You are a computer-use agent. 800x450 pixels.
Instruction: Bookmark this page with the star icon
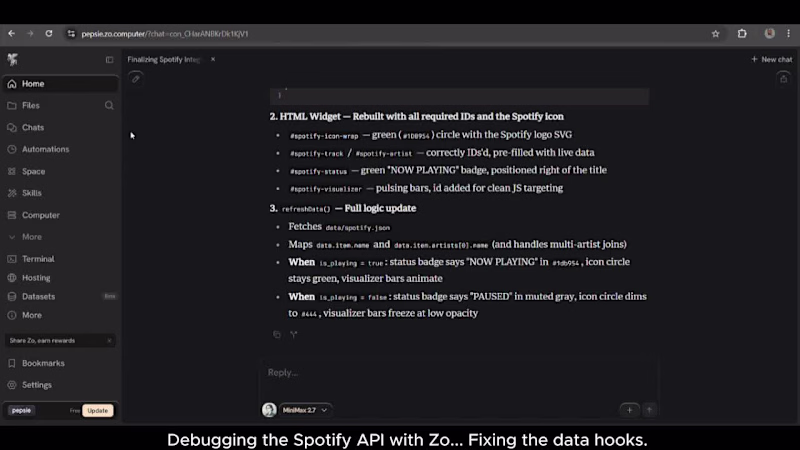click(x=715, y=34)
